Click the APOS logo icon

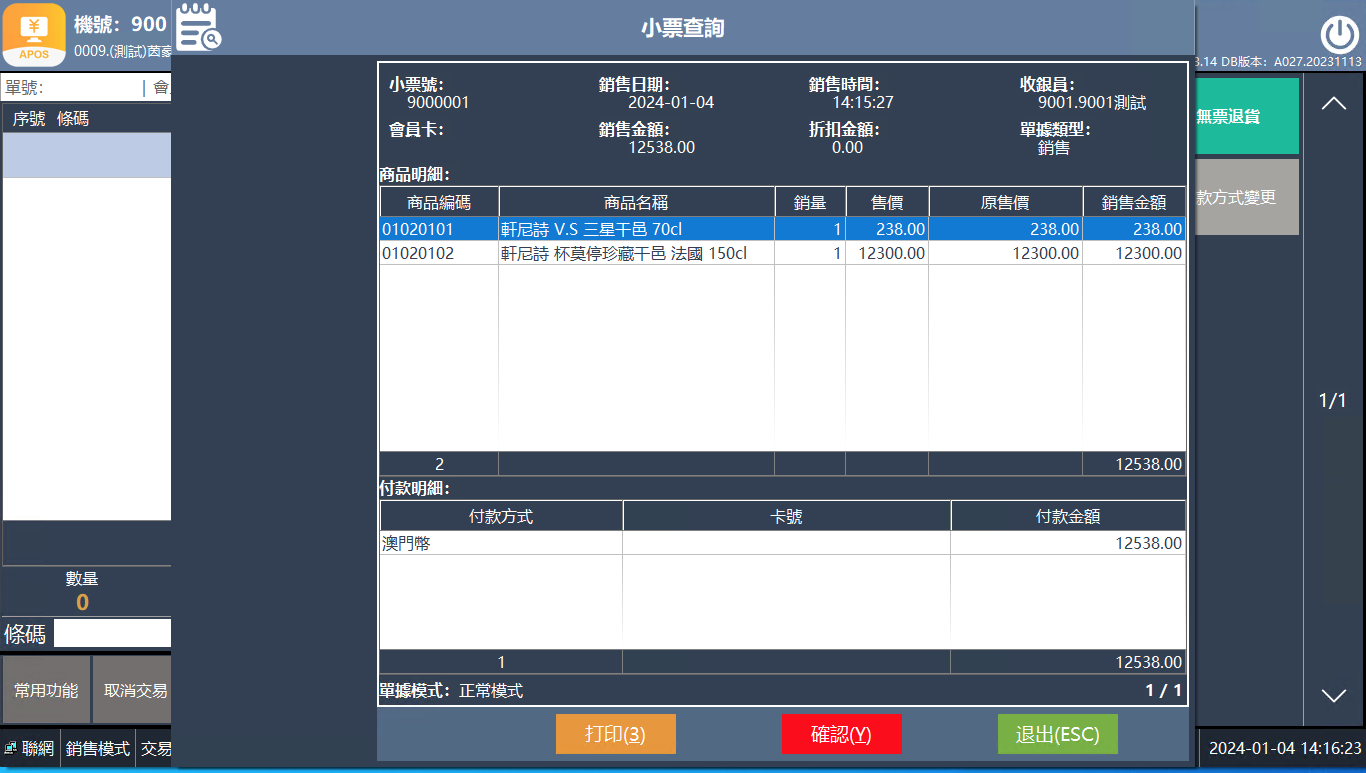pyautogui.click(x=34, y=34)
